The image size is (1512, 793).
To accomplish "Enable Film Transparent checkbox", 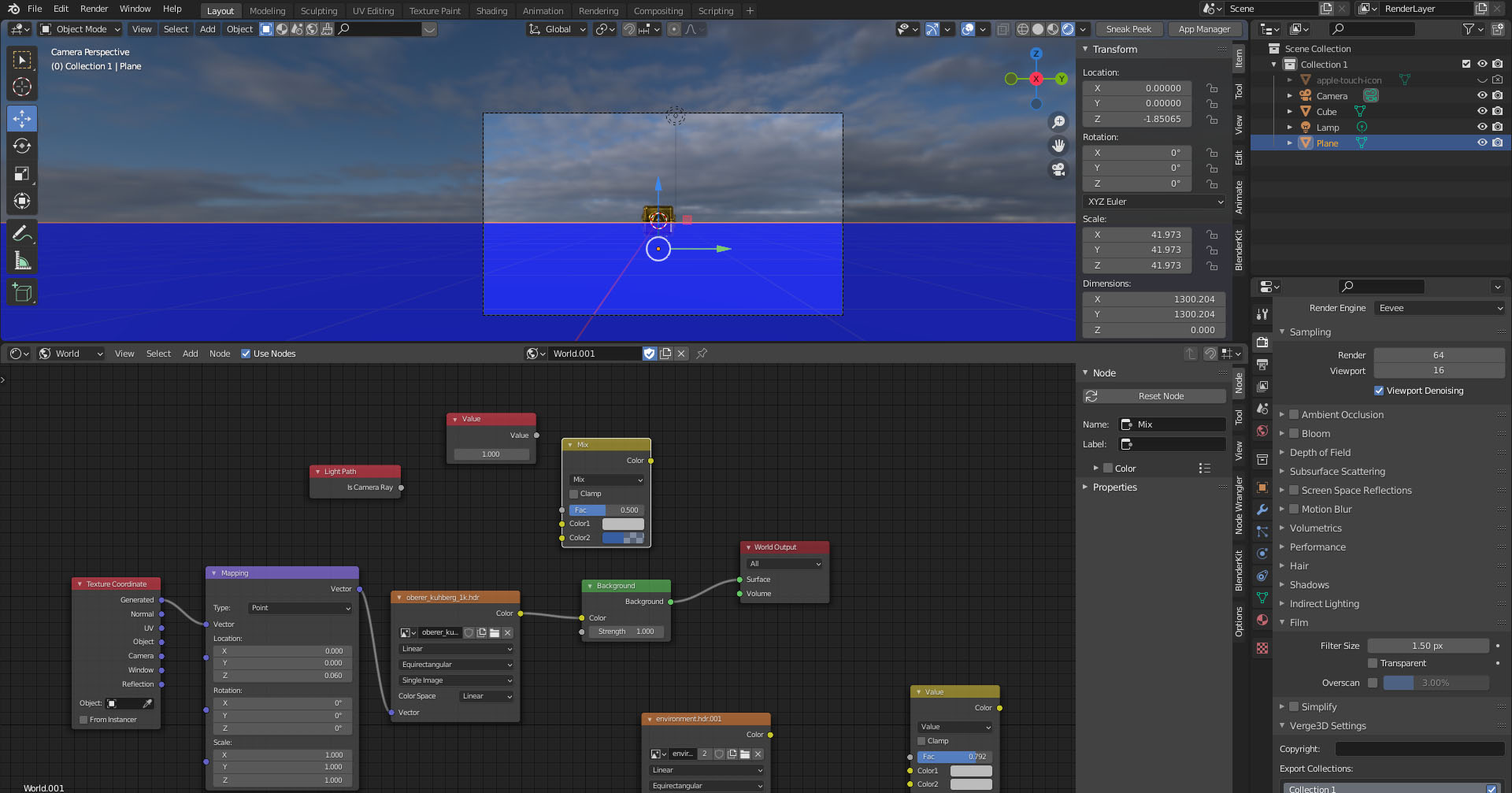I will pos(1373,663).
